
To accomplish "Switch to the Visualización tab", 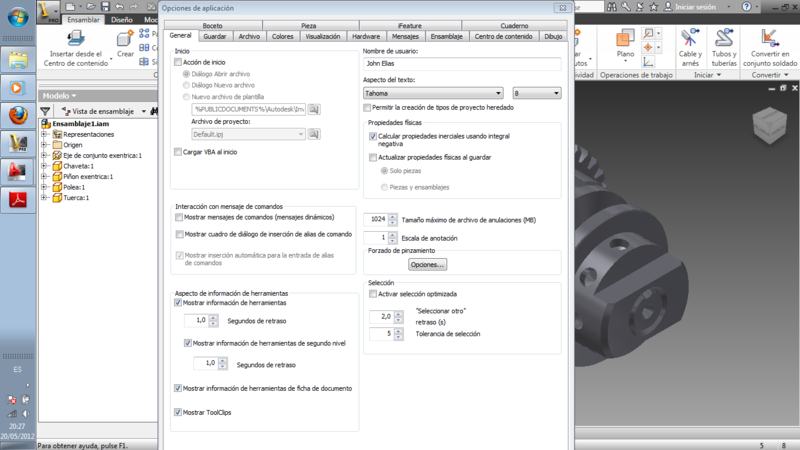I will (322, 36).
